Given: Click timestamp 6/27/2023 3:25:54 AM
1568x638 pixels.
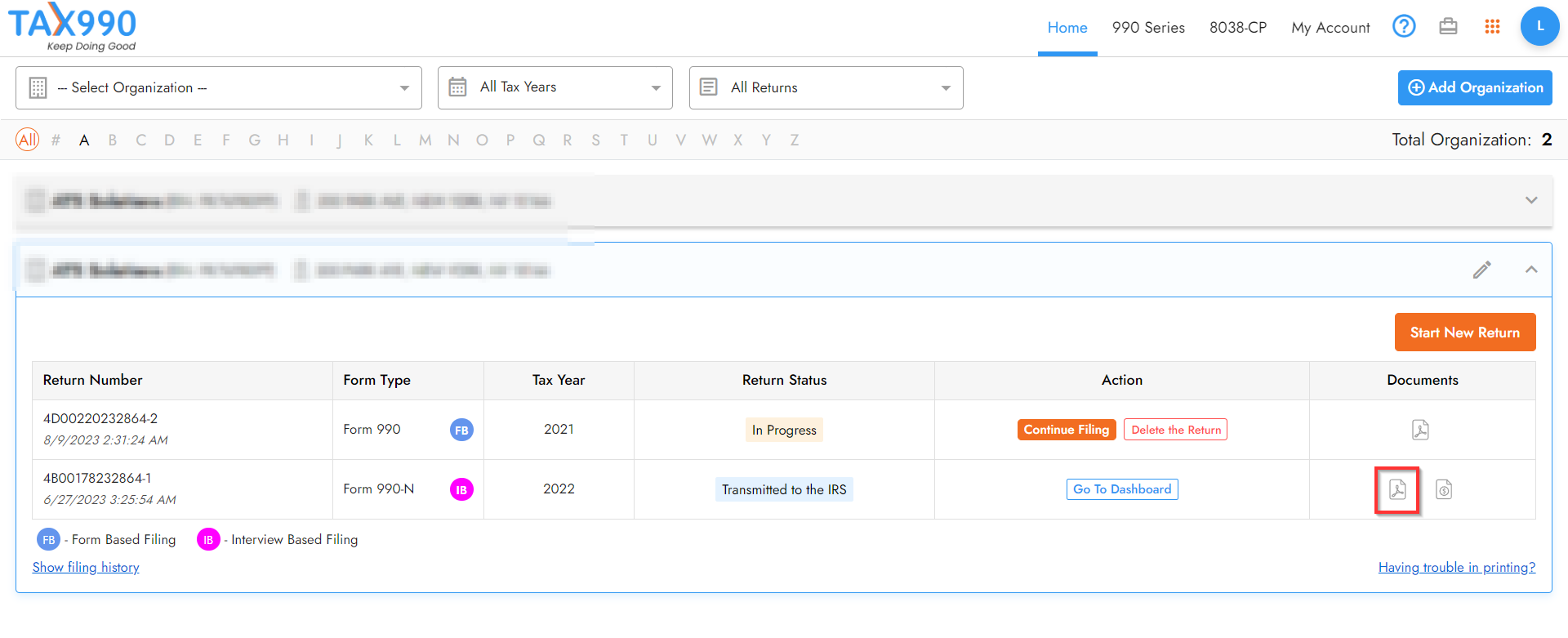Looking at the screenshot, I should pyautogui.click(x=109, y=500).
